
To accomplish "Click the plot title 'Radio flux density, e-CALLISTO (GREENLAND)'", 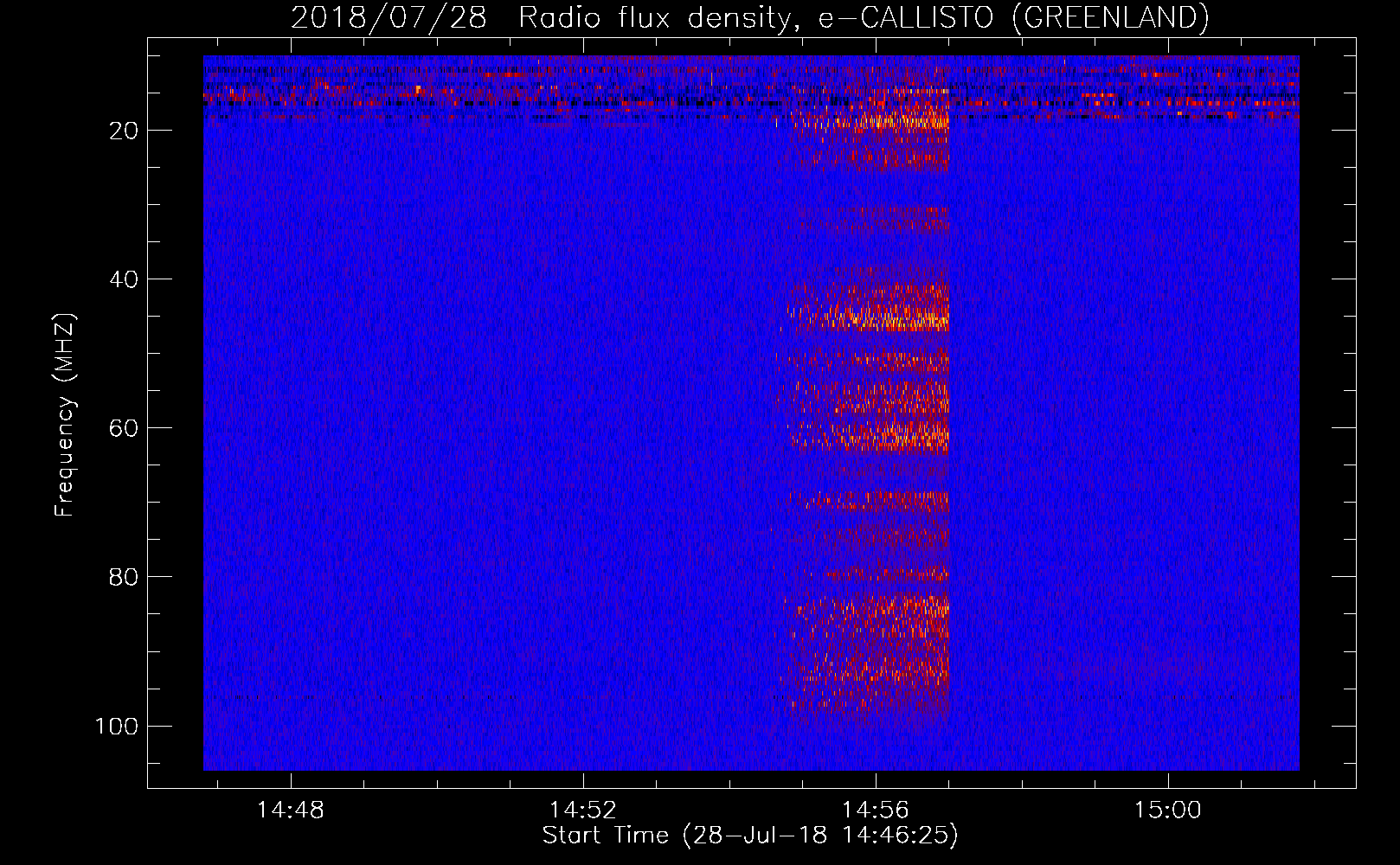I will 863,17.
